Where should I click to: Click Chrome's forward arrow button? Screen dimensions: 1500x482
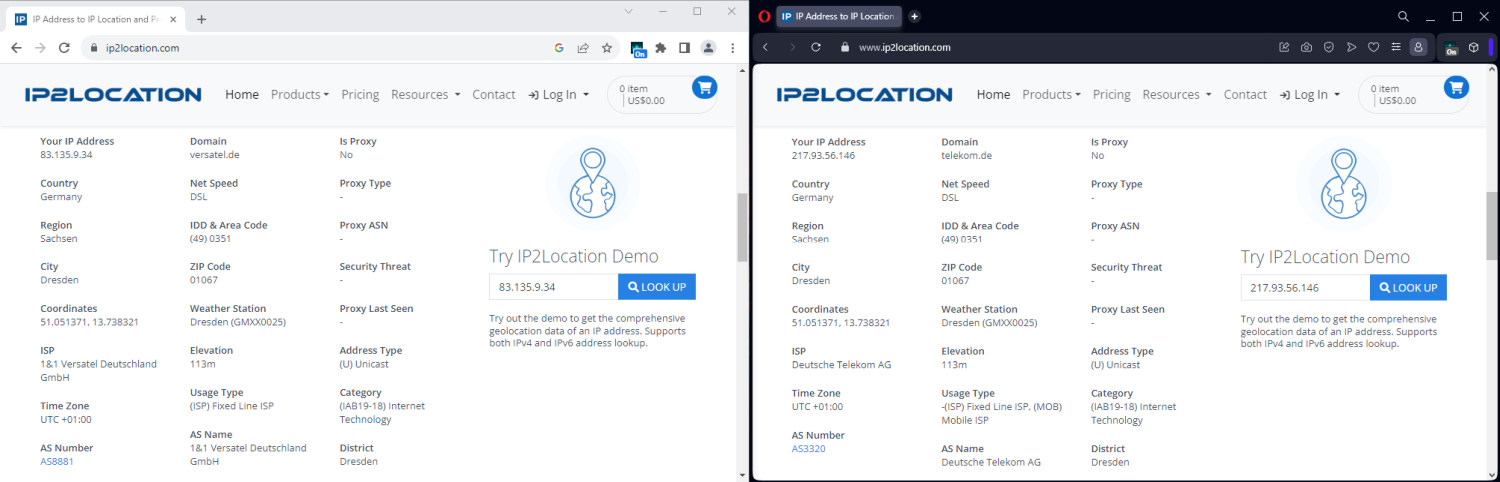click(x=40, y=47)
